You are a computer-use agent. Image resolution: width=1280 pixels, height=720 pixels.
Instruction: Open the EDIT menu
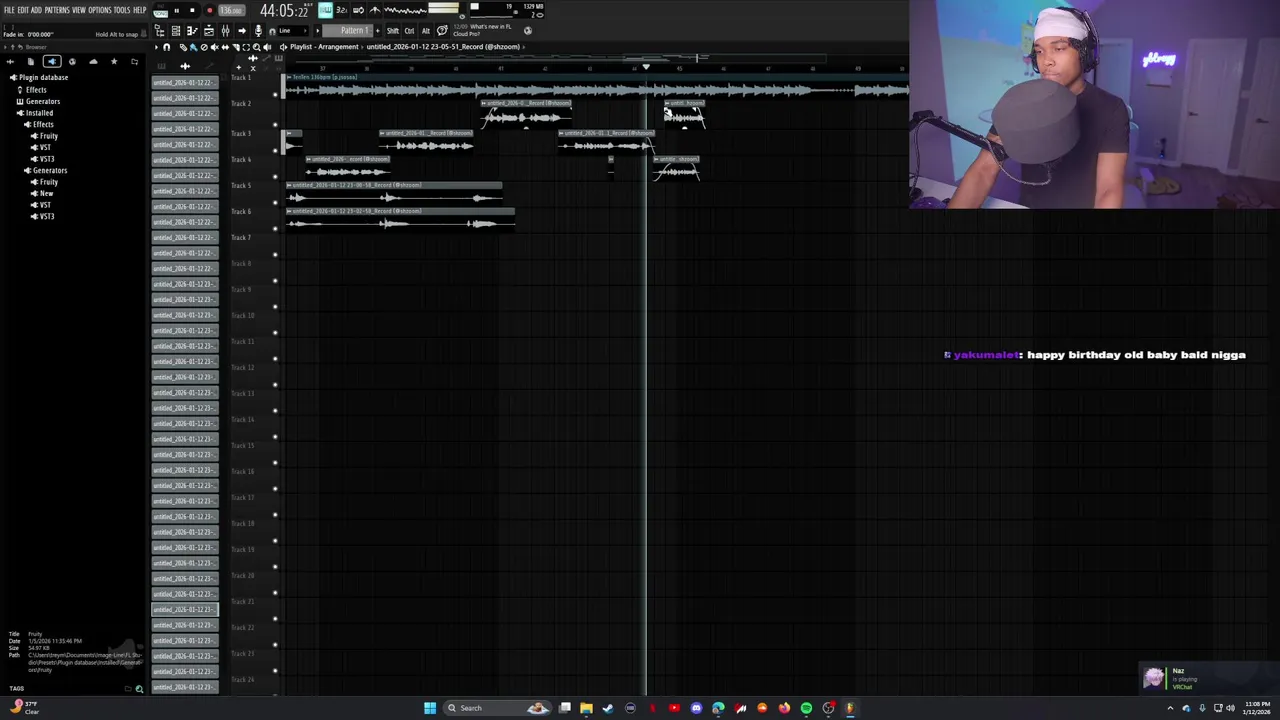coord(23,10)
